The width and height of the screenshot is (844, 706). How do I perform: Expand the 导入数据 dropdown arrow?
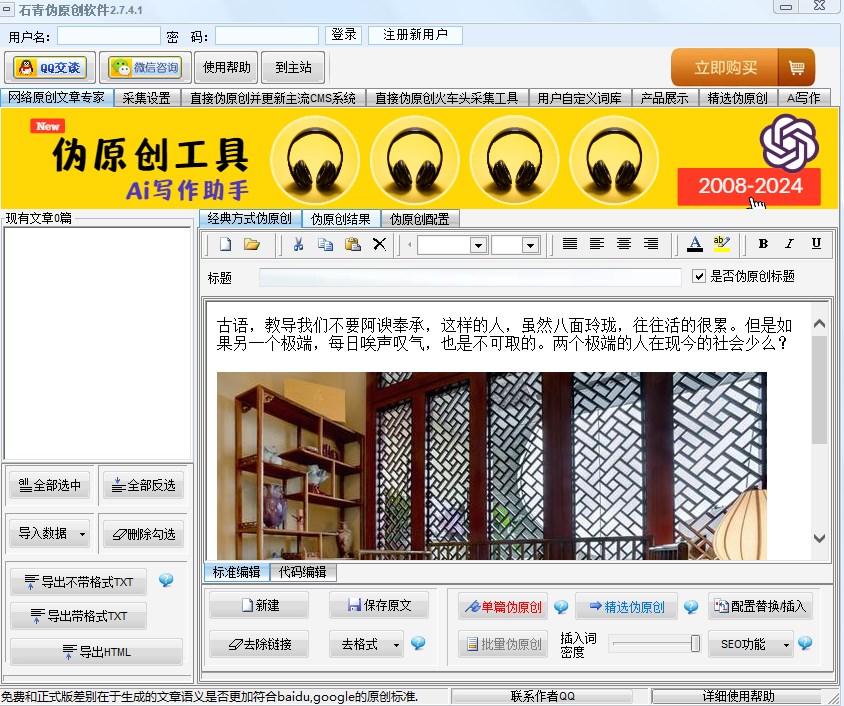[82, 534]
